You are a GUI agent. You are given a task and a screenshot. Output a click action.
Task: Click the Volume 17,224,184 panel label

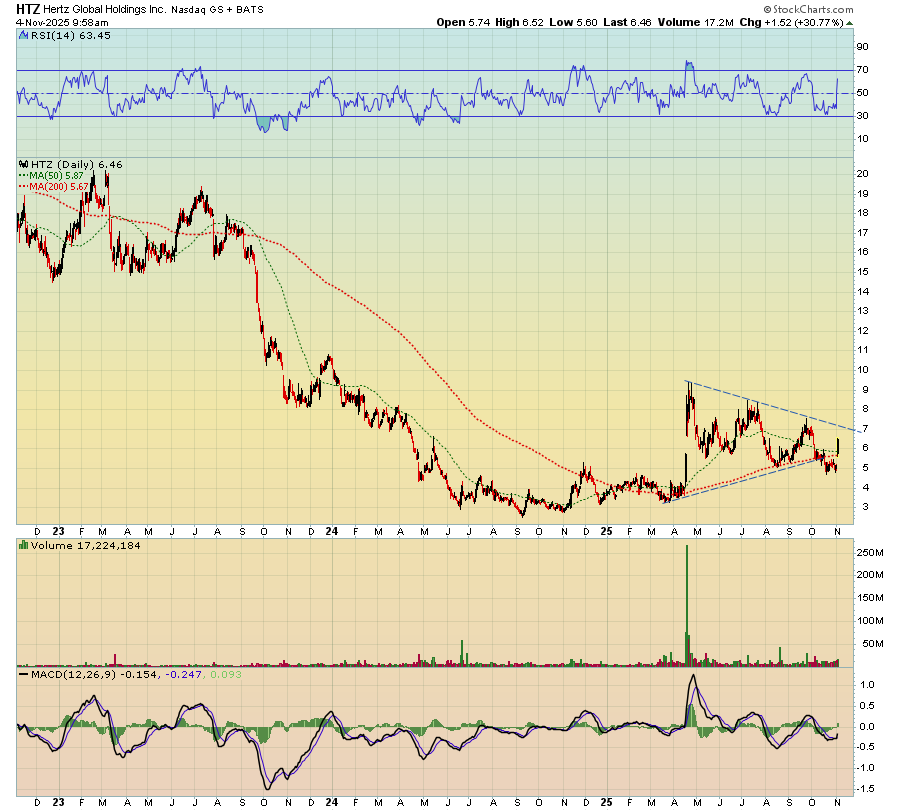click(86, 545)
